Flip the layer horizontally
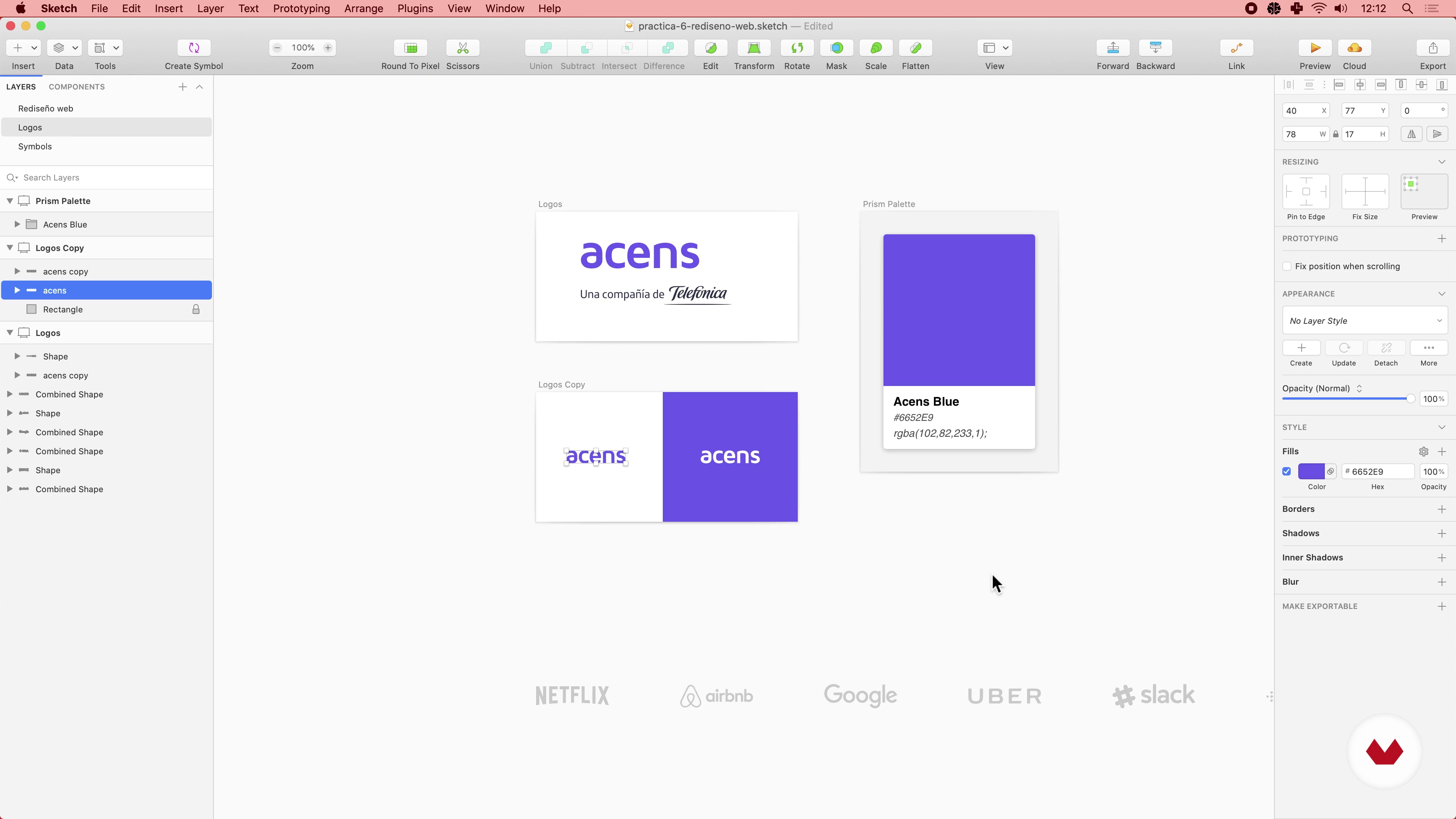 [x=1411, y=134]
